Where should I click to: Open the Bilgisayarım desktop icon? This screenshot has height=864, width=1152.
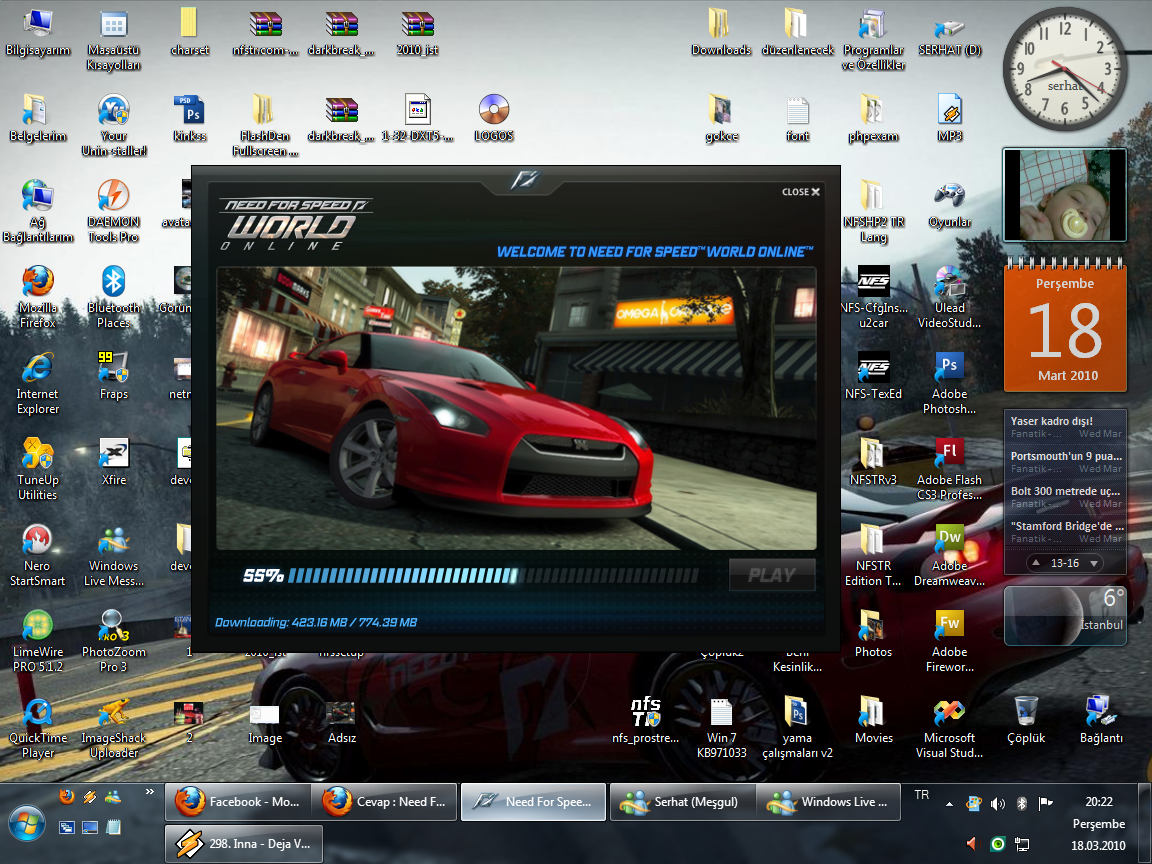coord(37,32)
